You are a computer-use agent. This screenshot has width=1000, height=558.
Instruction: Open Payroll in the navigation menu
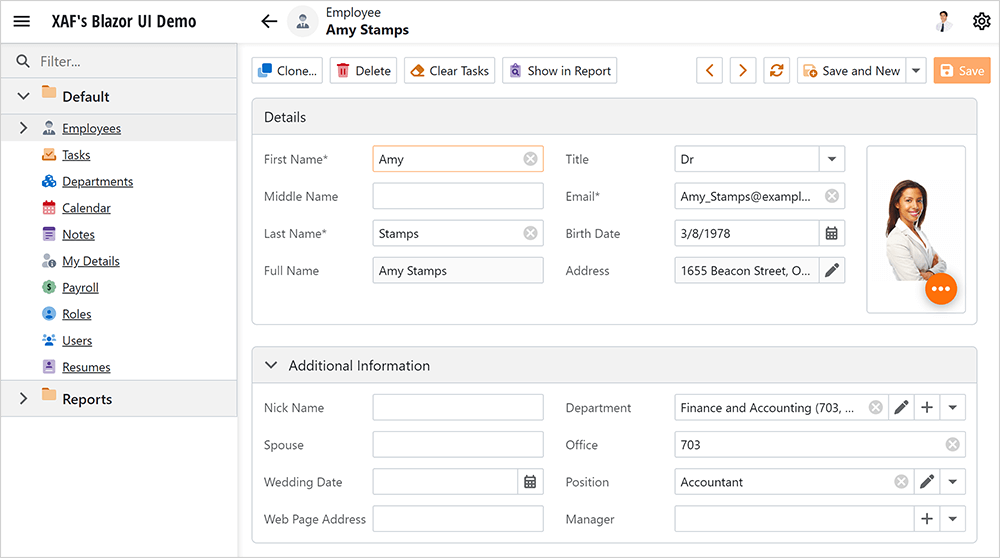[80, 288]
